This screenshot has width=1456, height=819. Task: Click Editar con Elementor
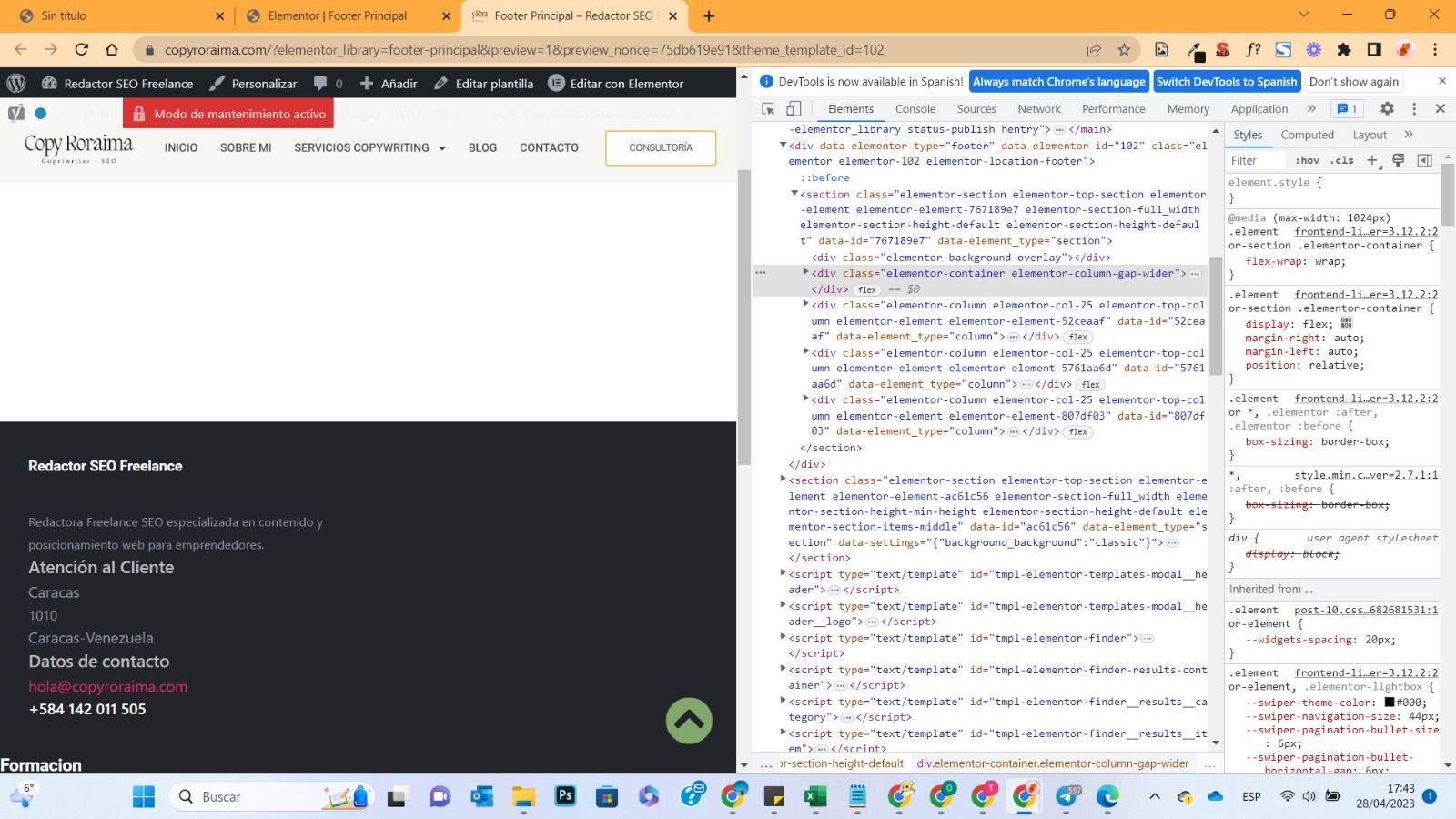[x=616, y=83]
